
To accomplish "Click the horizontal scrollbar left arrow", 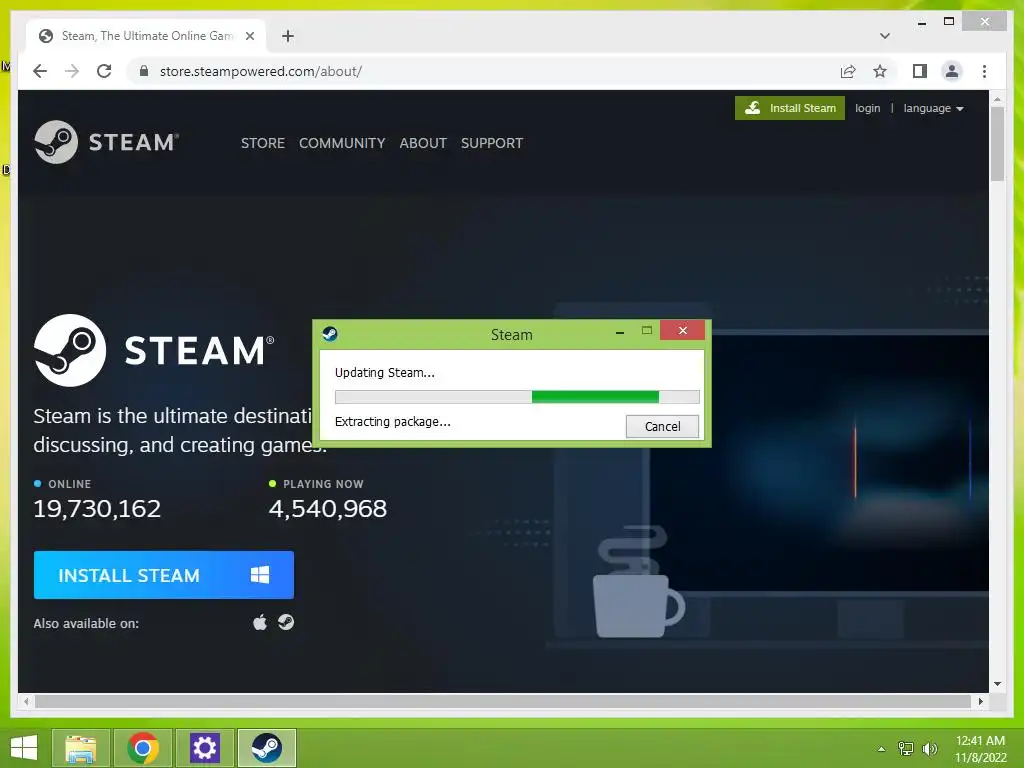I will point(26,701).
